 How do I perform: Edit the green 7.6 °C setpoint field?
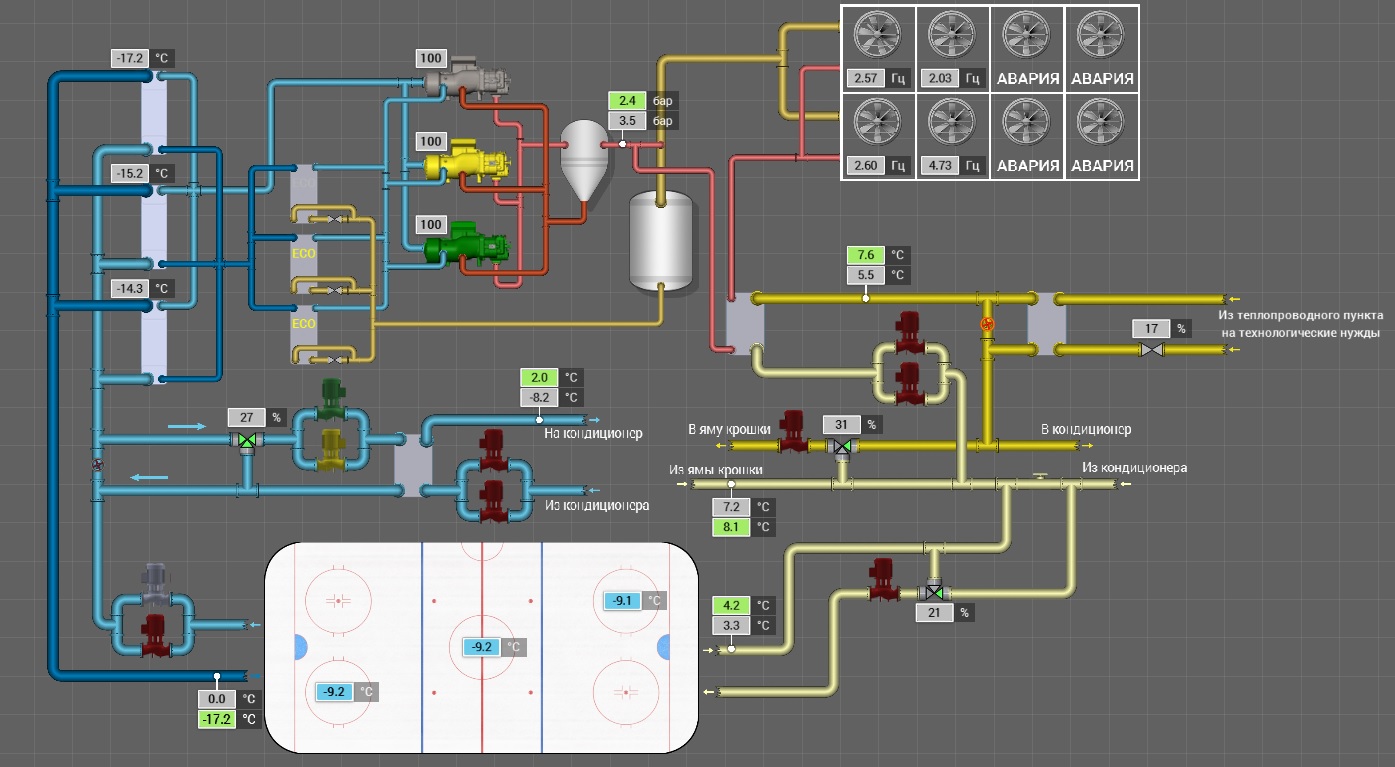[866, 254]
